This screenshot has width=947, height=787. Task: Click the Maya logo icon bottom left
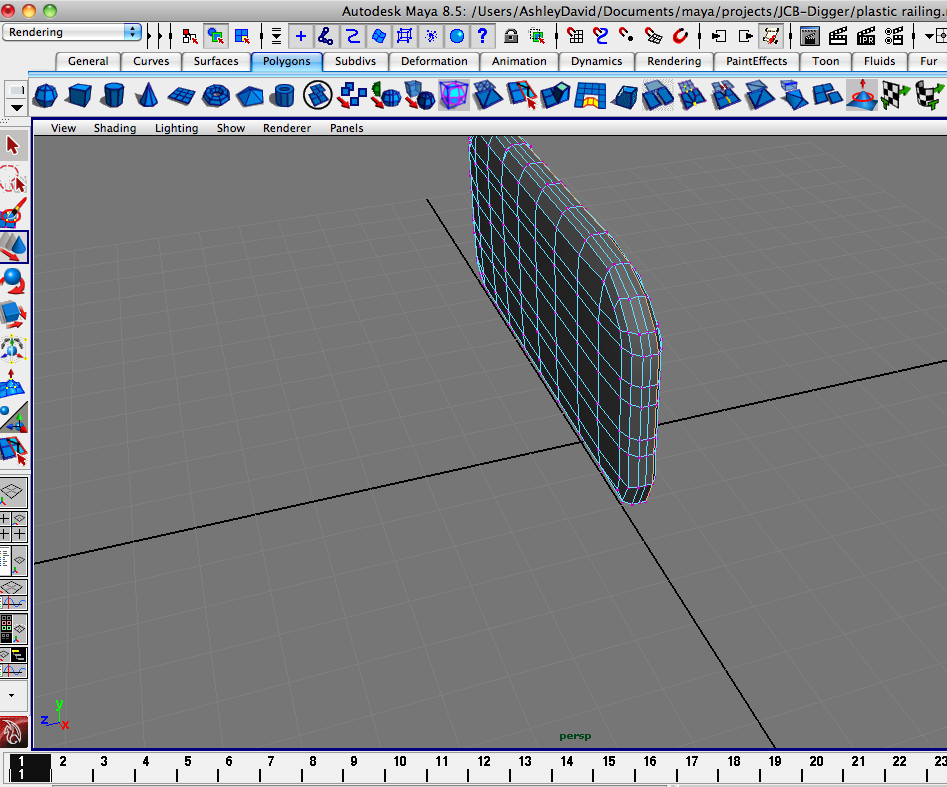coord(13,731)
